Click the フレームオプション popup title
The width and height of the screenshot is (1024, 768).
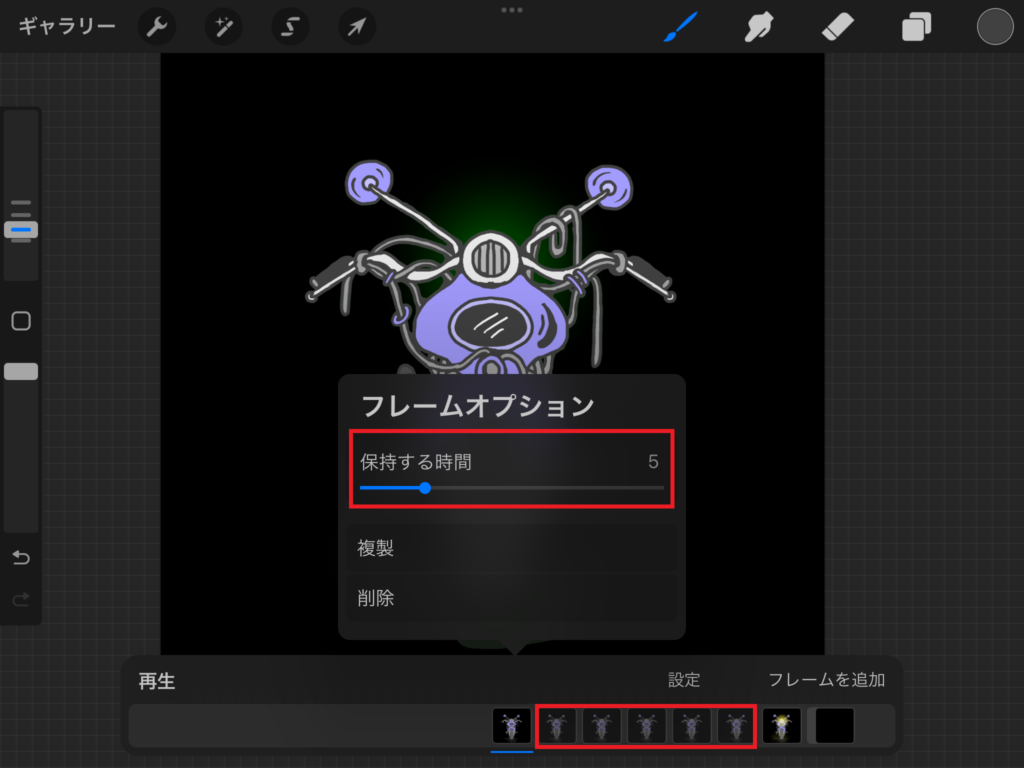tap(478, 406)
